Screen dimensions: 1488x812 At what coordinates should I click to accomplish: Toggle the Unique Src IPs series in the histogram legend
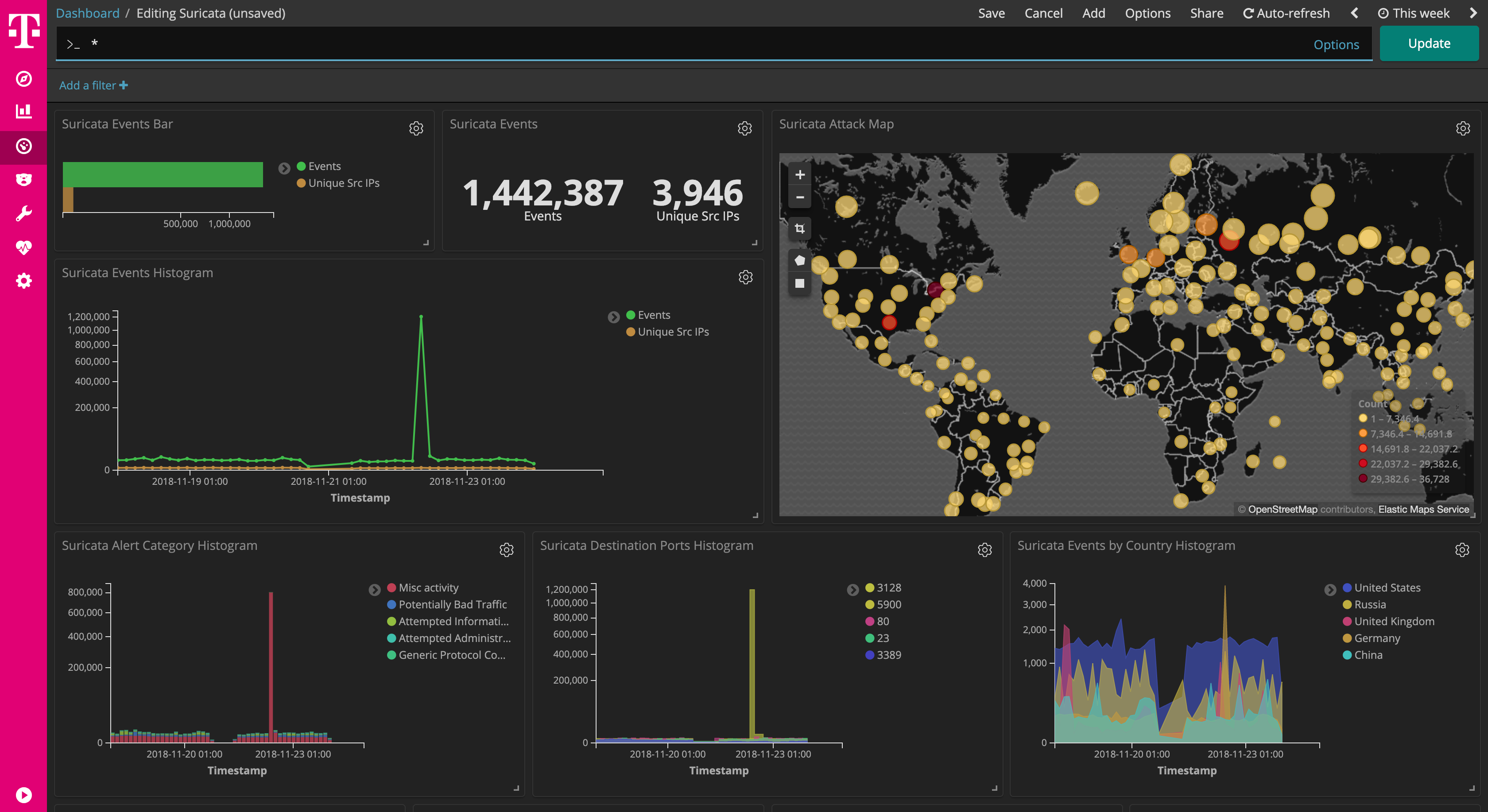tap(673, 332)
